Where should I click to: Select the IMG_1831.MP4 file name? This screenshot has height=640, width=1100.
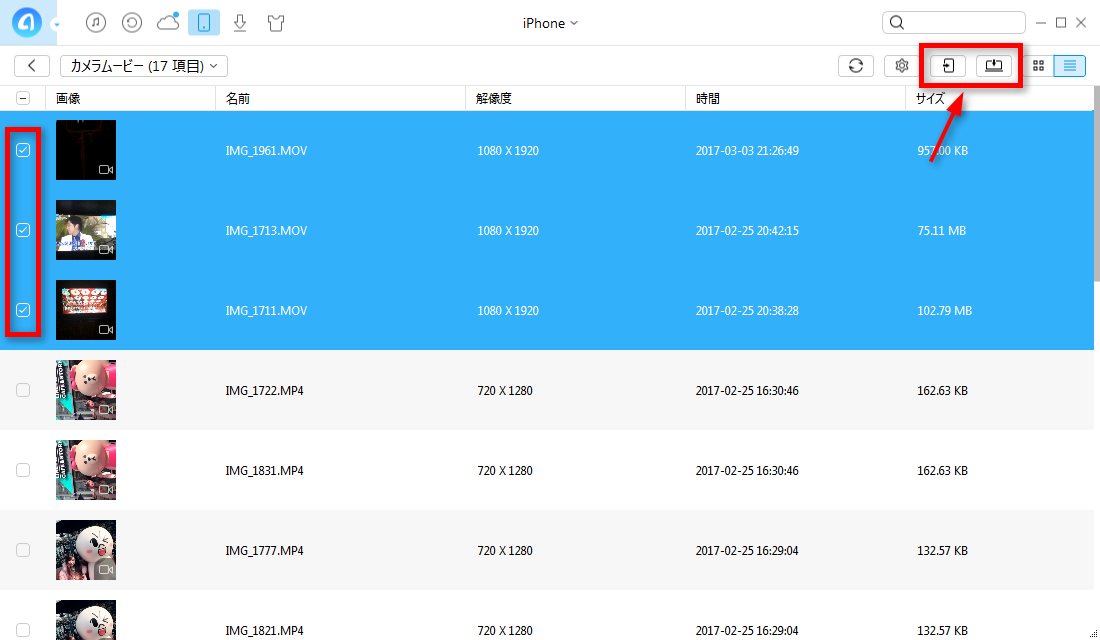pyautogui.click(x=264, y=471)
